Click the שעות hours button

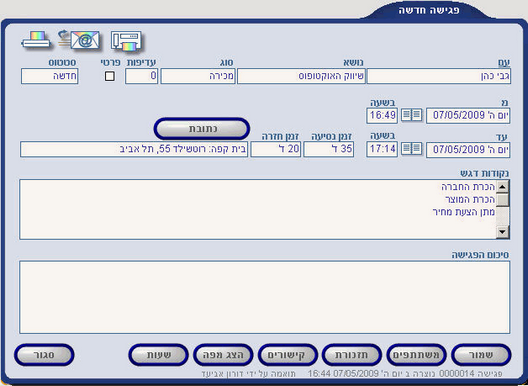click(158, 355)
